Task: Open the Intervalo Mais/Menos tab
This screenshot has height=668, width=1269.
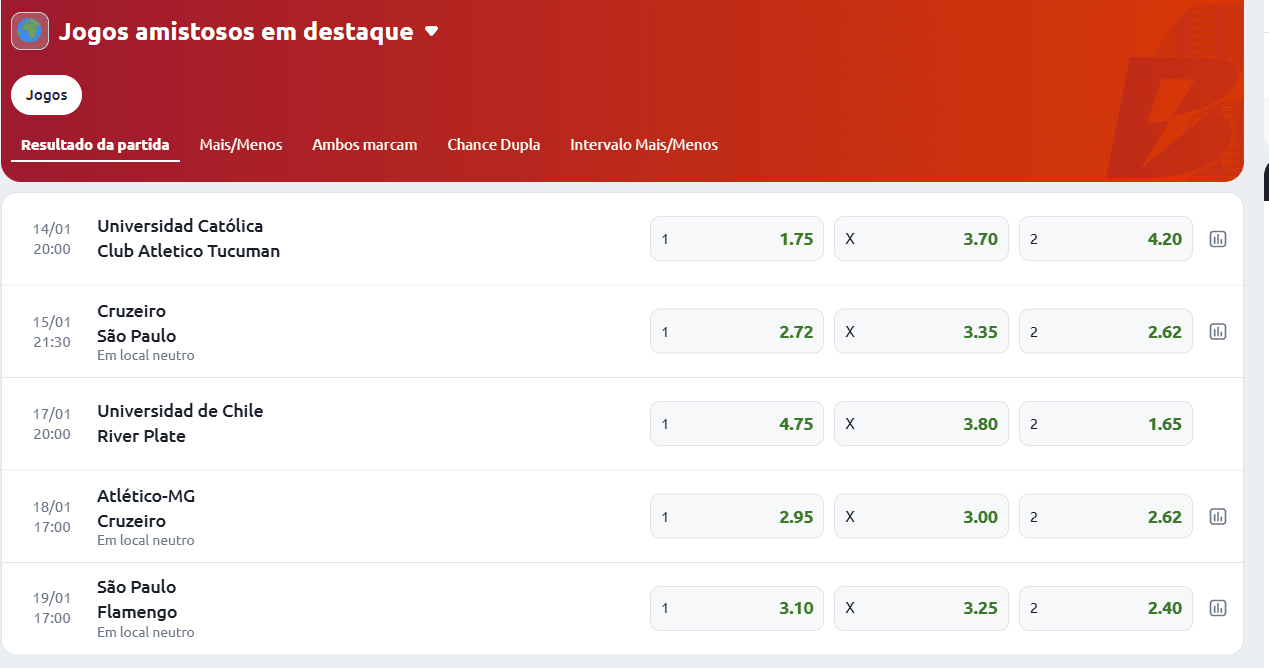Action: (644, 145)
